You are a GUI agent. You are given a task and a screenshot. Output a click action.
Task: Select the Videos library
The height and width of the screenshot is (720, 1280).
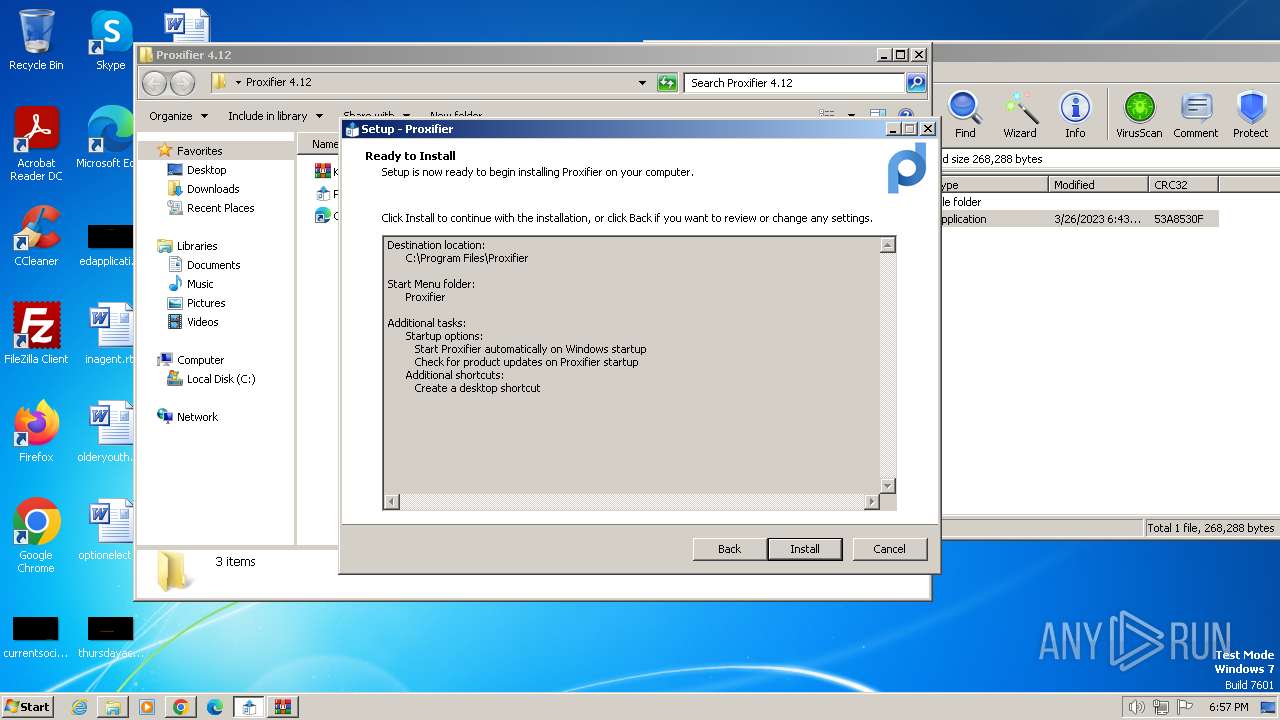coord(202,322)
